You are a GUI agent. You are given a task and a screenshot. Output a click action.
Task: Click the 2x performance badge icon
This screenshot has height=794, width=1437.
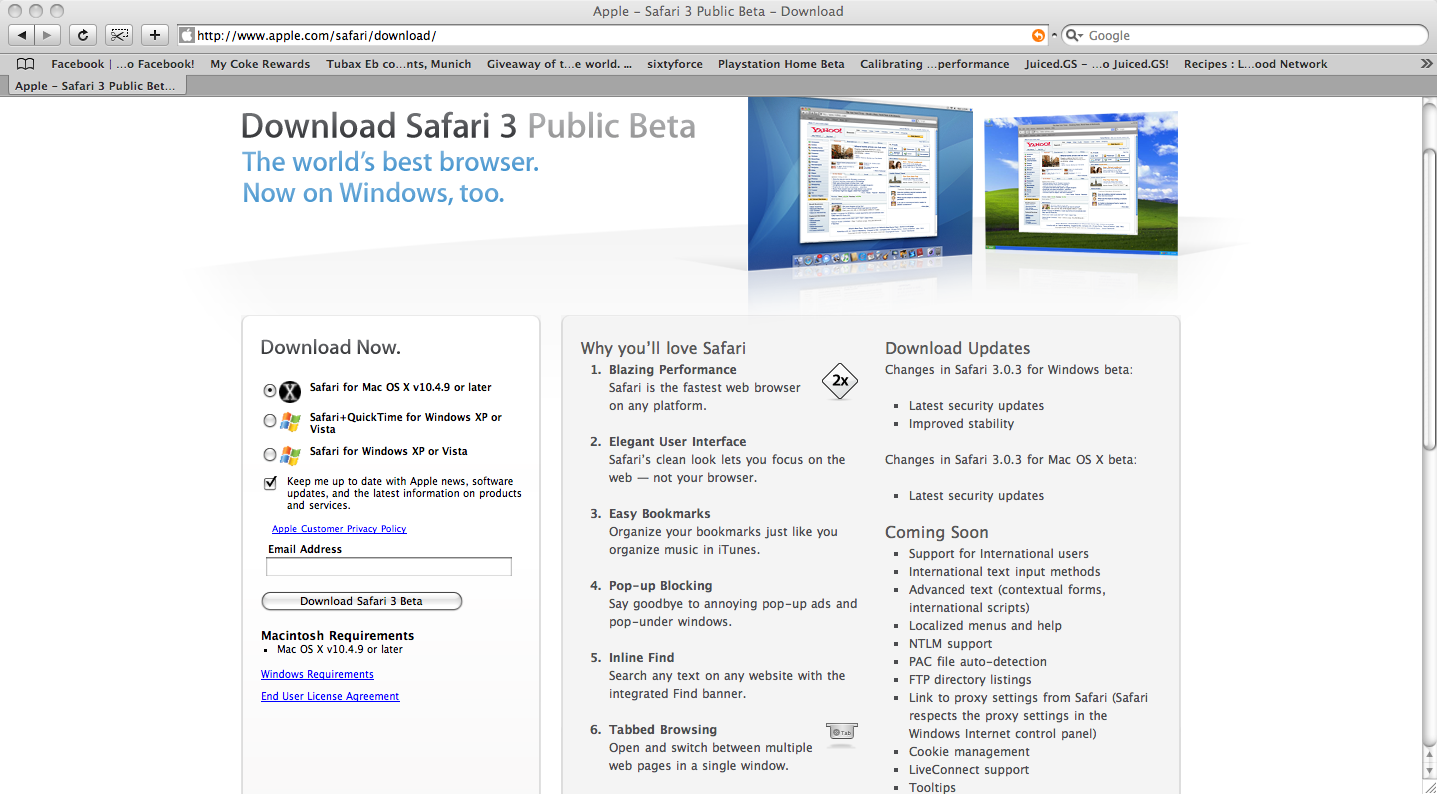(840, 381)
